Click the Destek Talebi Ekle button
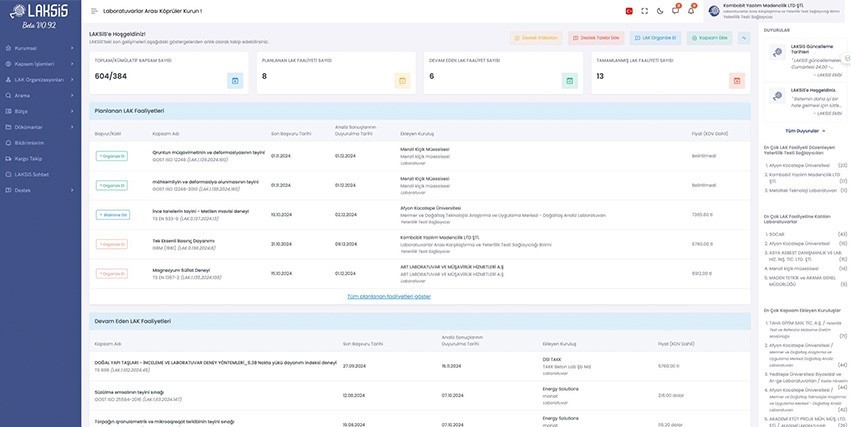Image resolution: width=851 pixels, height=427 pixels. click(596, 38)
